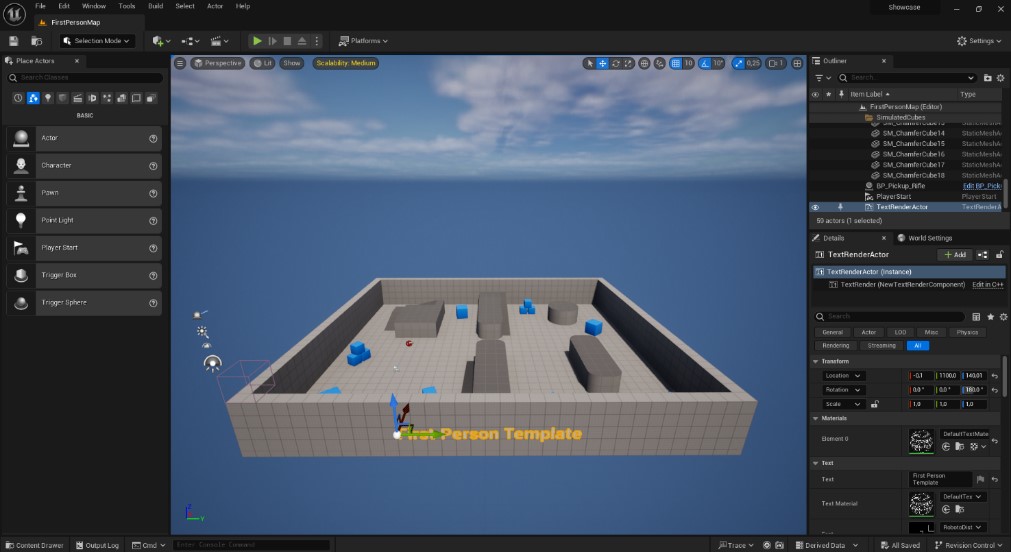Click the Advance Frame button

coord(272,41)
